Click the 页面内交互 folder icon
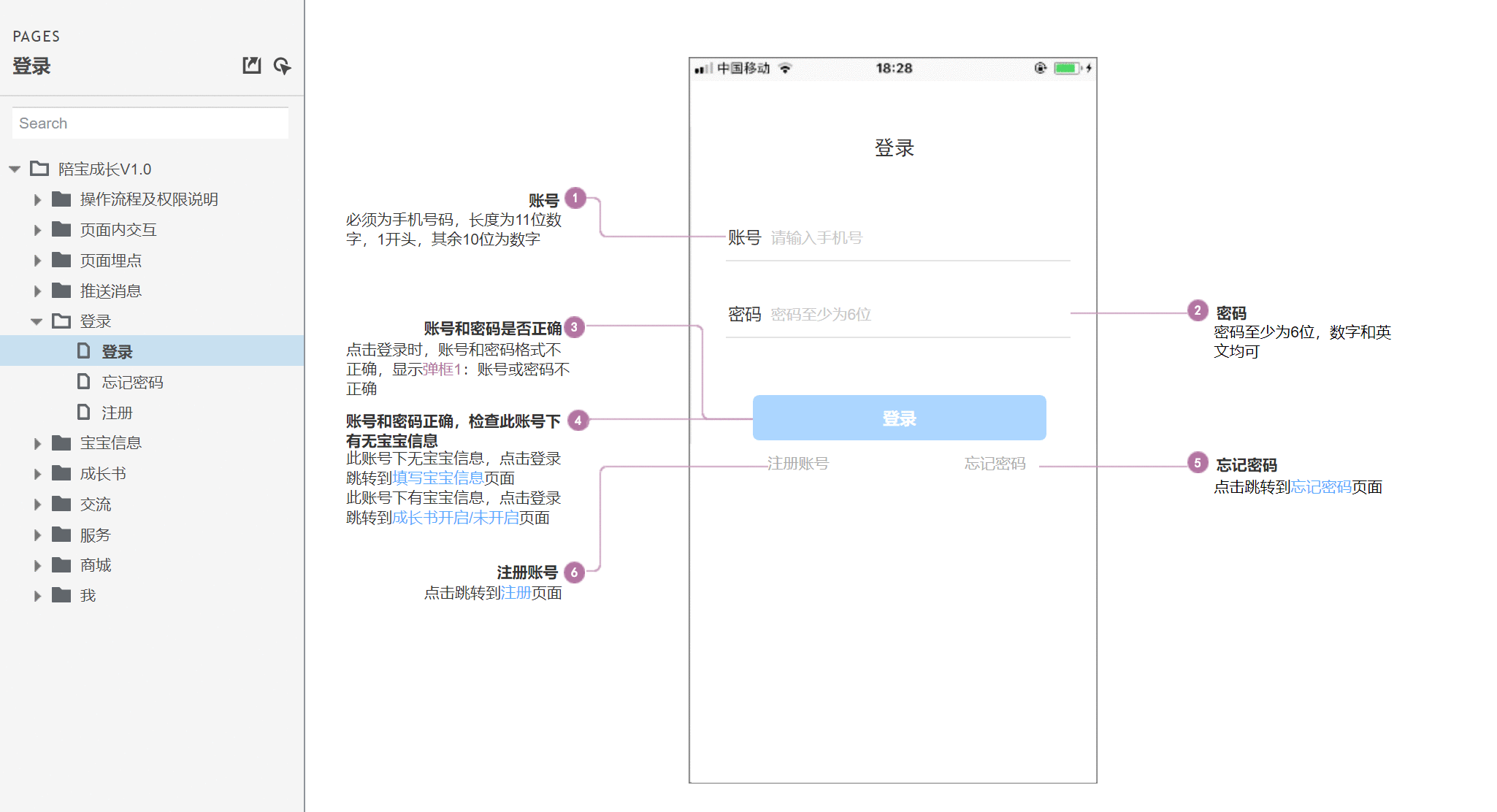The width and height of the screenshot is (1497, 812). tap(57, 229)
